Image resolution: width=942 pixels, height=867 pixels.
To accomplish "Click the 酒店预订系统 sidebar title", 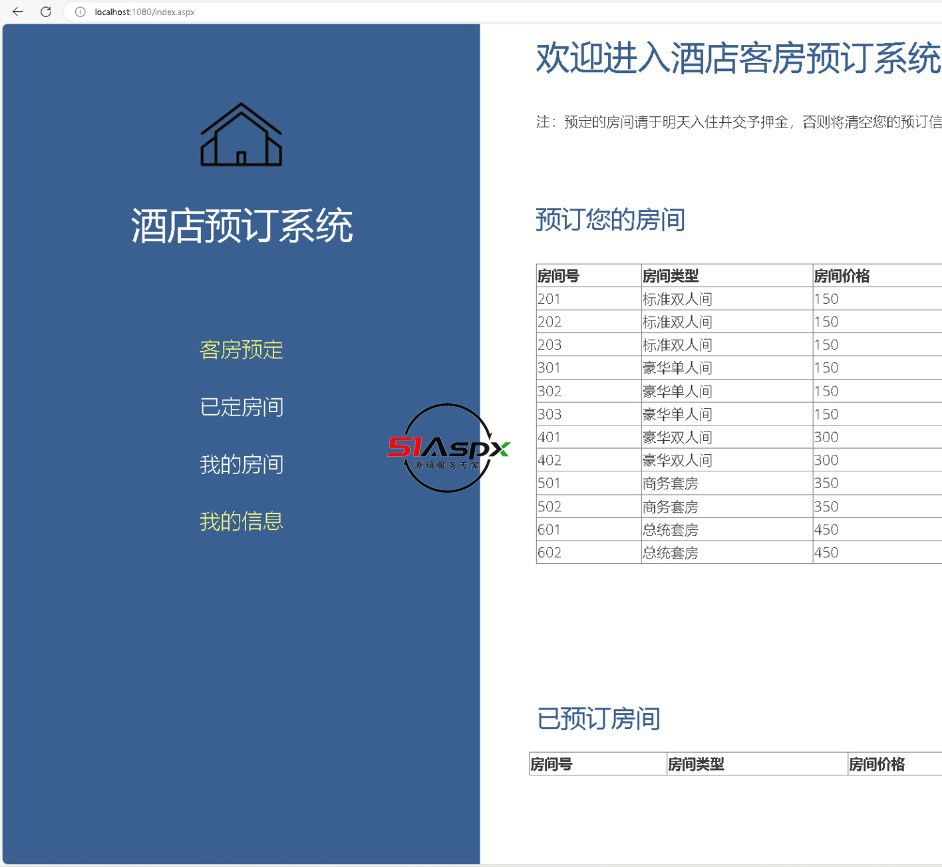I will click(x=241, y=226).
